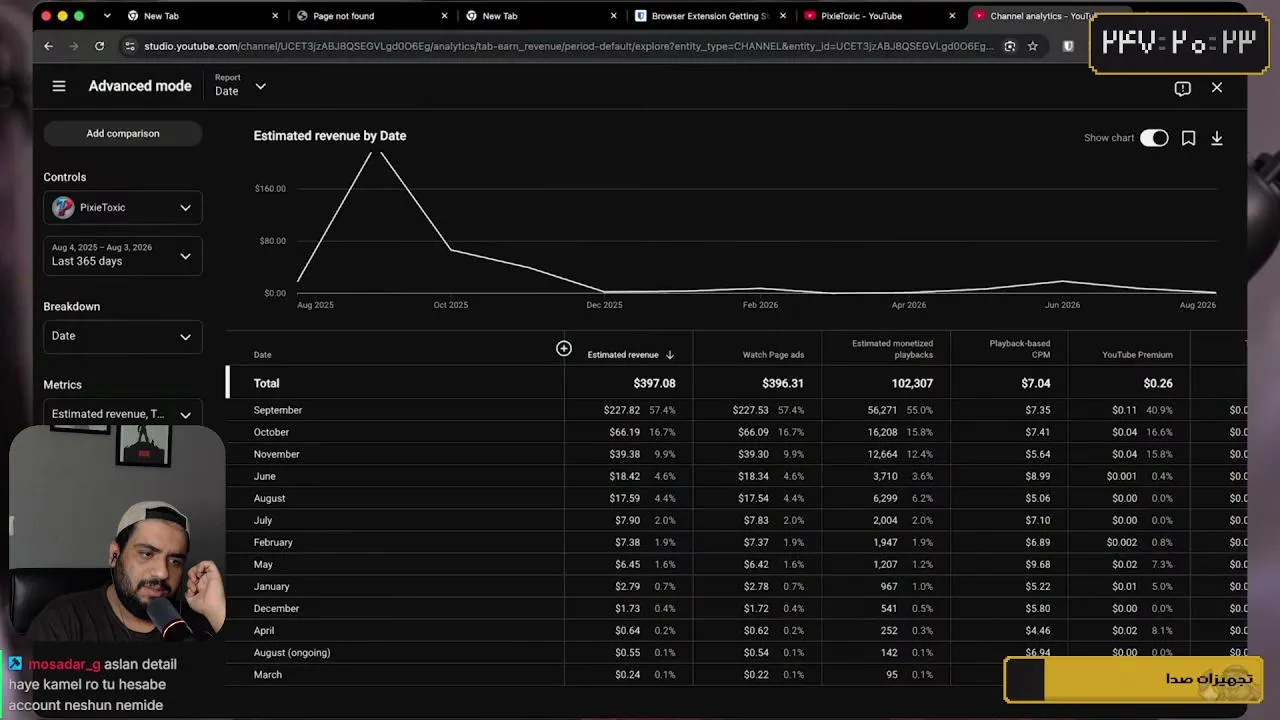This screenshot has height=720, width=1280.
Task: Select the Channel analytics tab
Action: [x=1040, y=16]
